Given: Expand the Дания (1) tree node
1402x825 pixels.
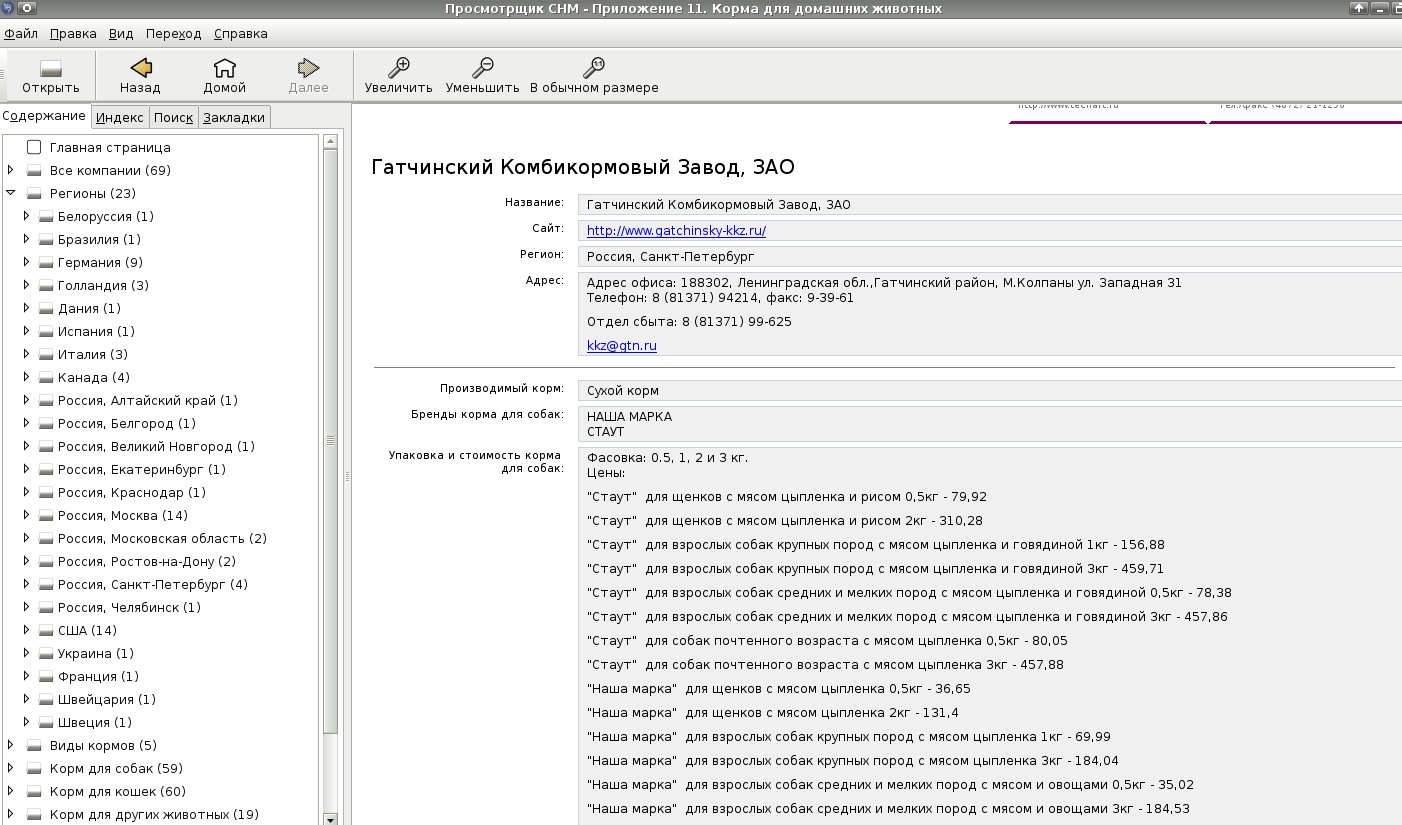Looking at the screenshot, I should click(x=27, y=308).
